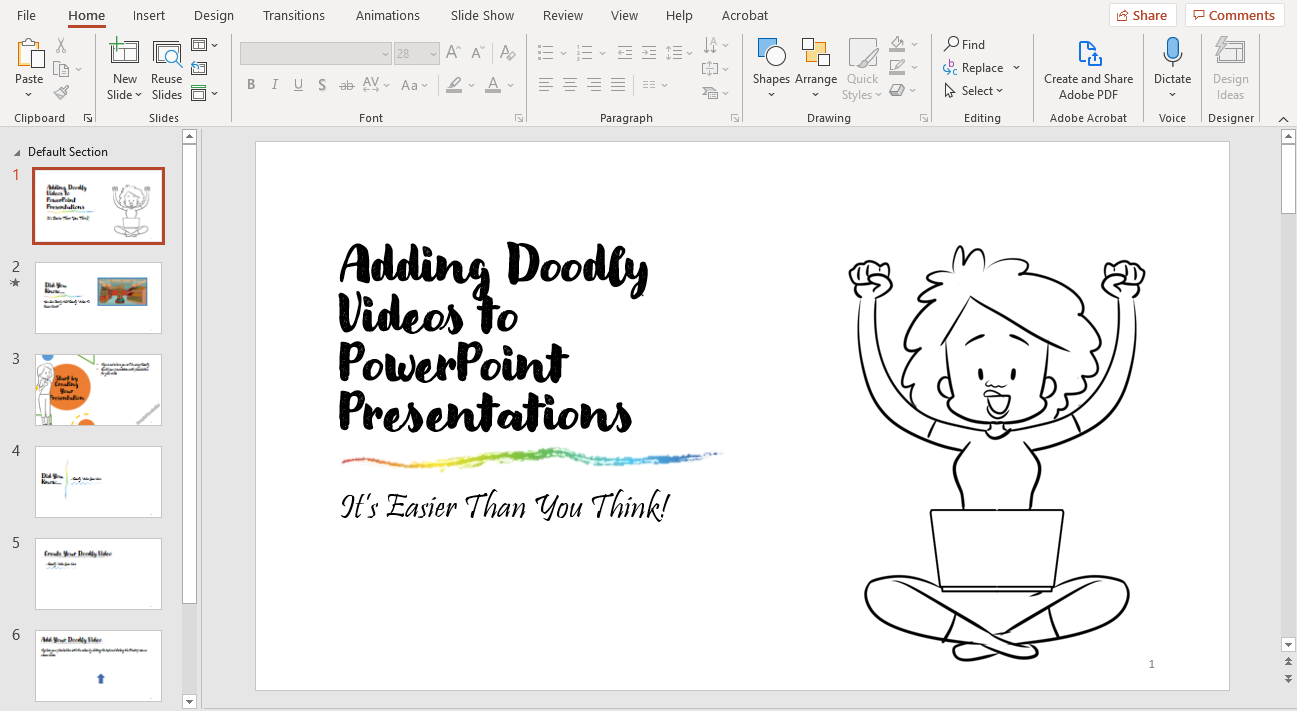Toggle numbered list formatting
The height and width of the screenshot is (711, 1297).
(x=585, y=53)
